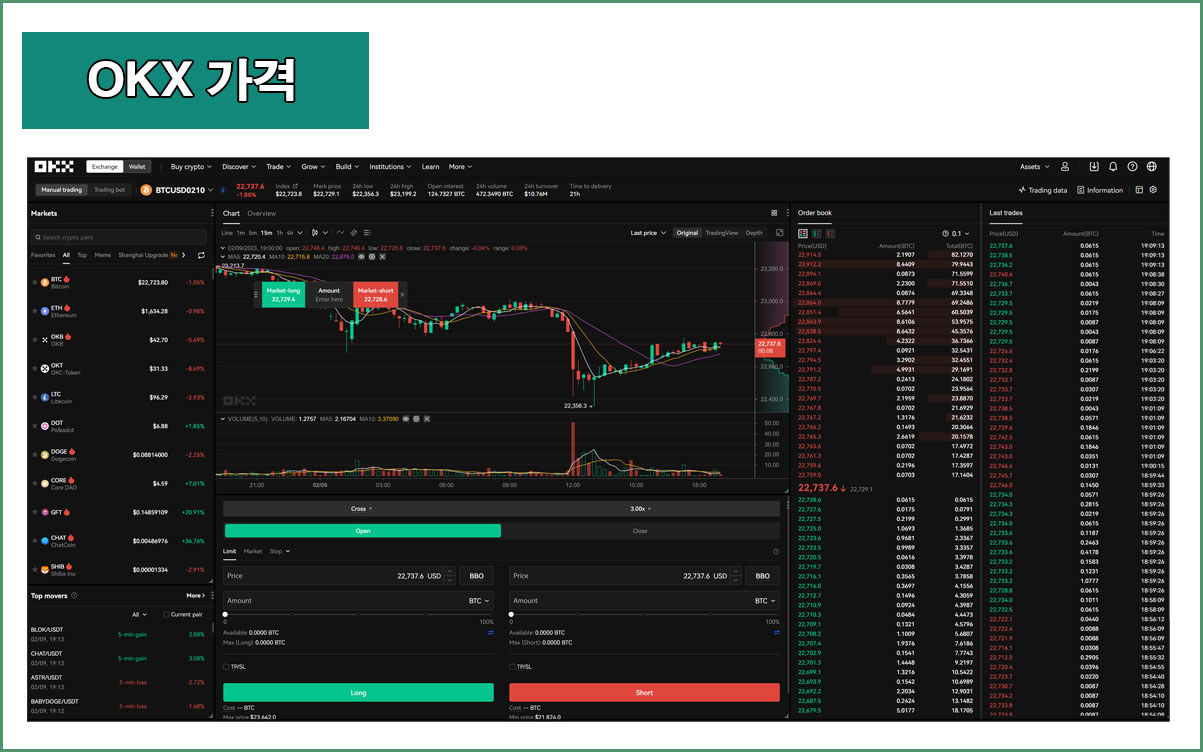Open the chart indicators icon
Viewport: 1203px width, 752px height.
pyautogui.click(x=341, y=233)
